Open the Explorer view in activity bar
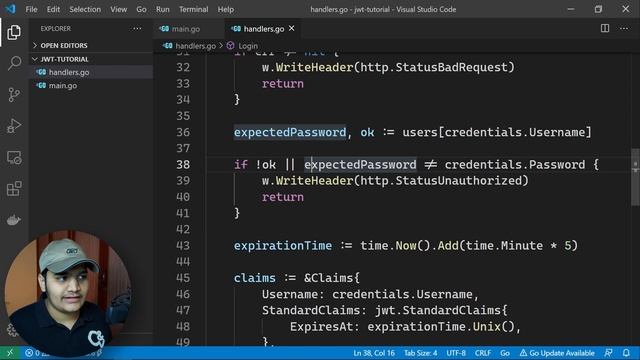 click(x=14, y=32)
